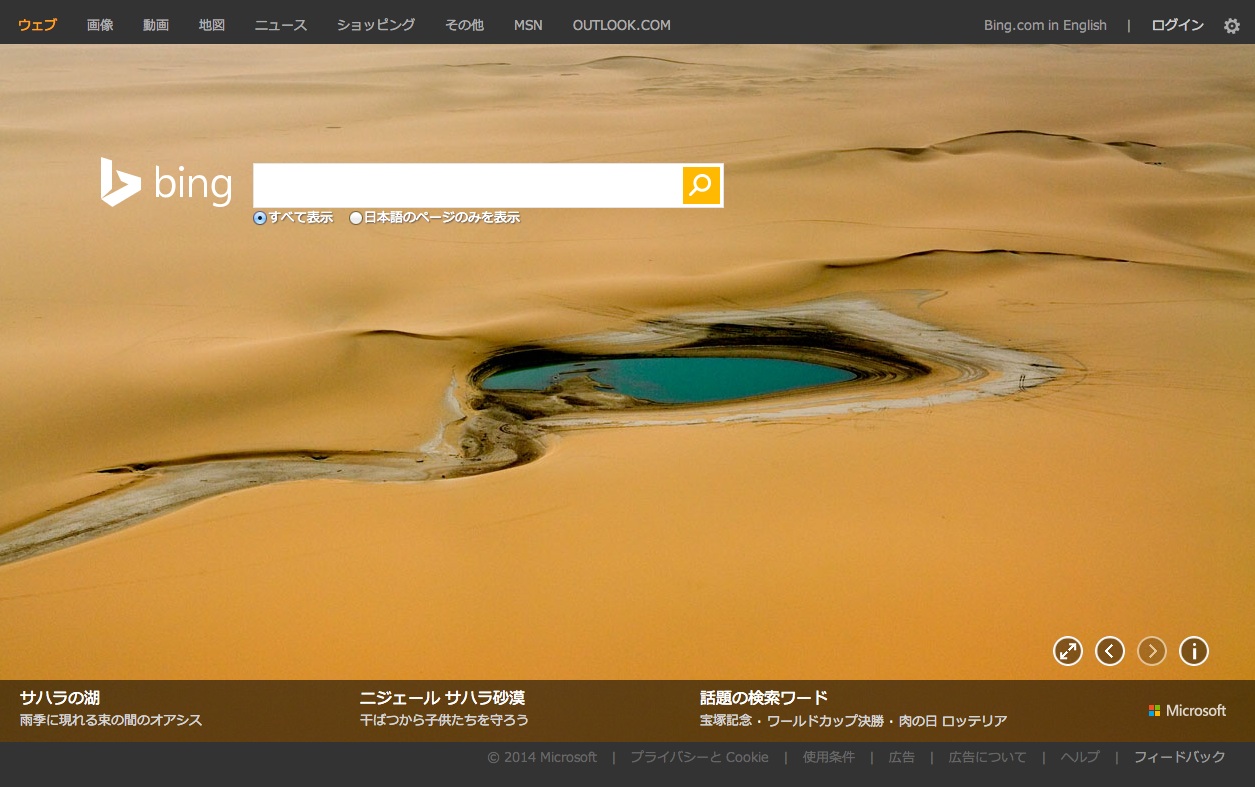Open settings via the gear icon
The width and height of the screenshot is (1255, 787).
(1232, 26)
